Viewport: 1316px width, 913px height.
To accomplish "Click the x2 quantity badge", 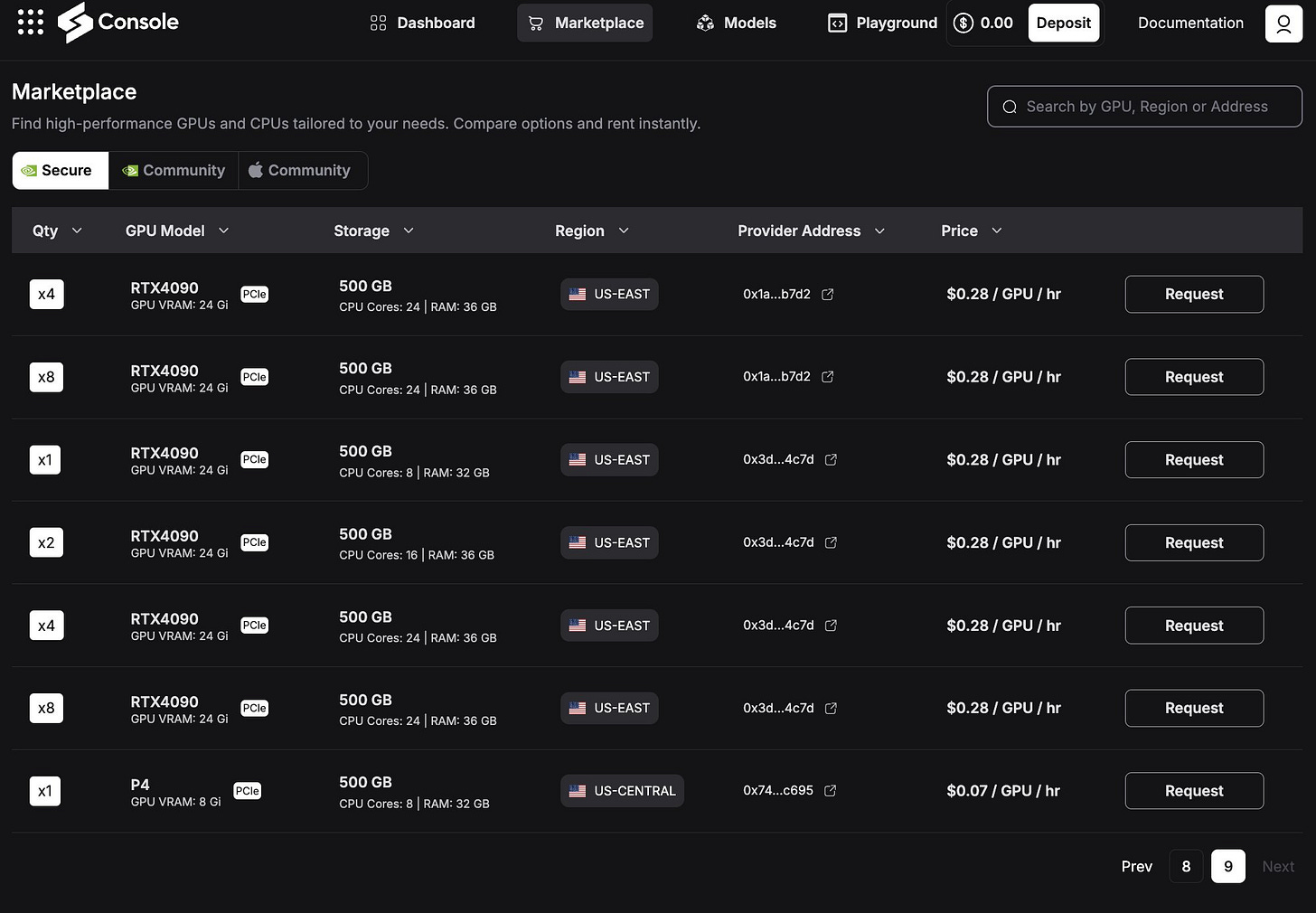I will point(46,542).
